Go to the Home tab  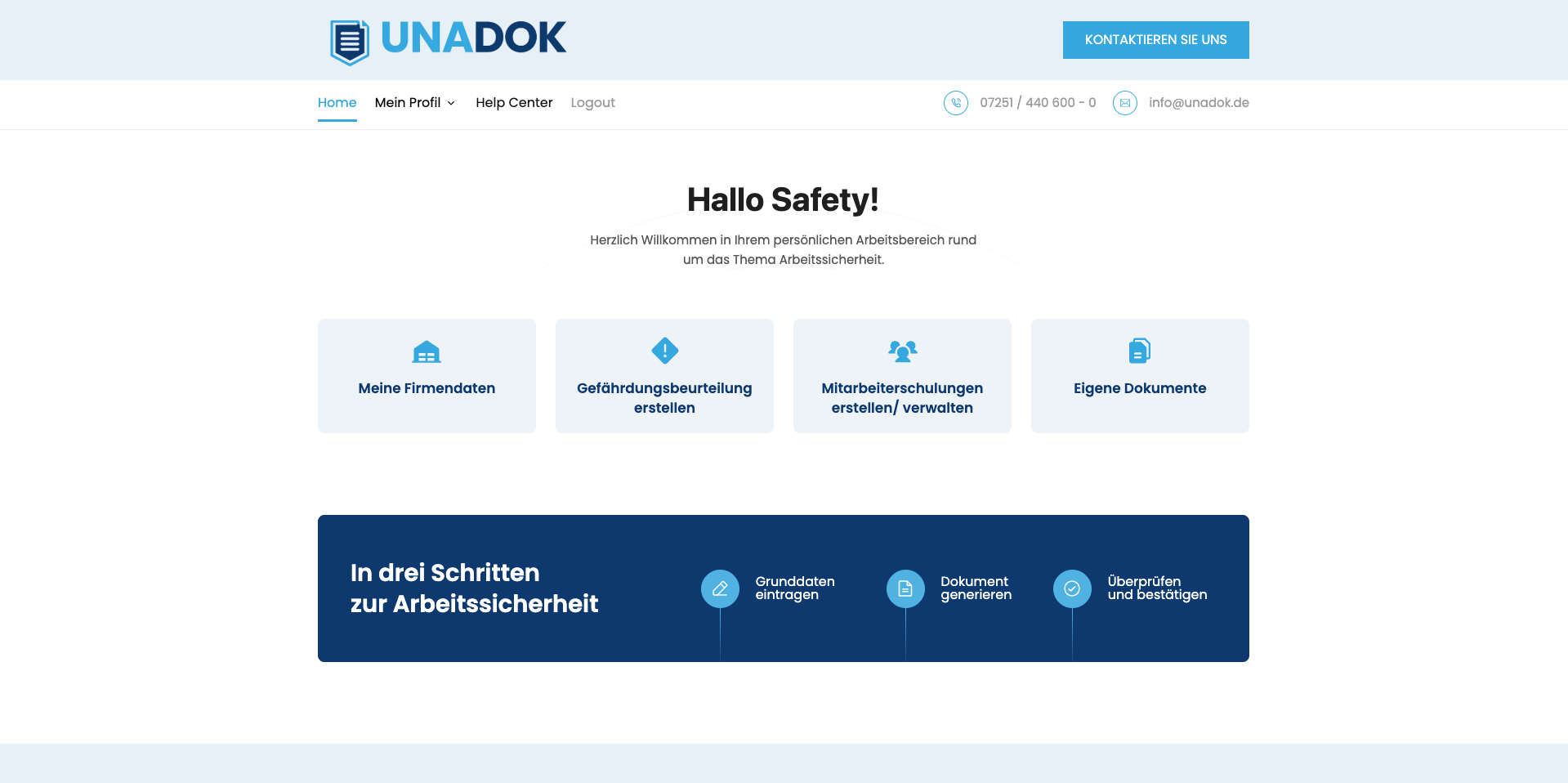pos(337,103)
